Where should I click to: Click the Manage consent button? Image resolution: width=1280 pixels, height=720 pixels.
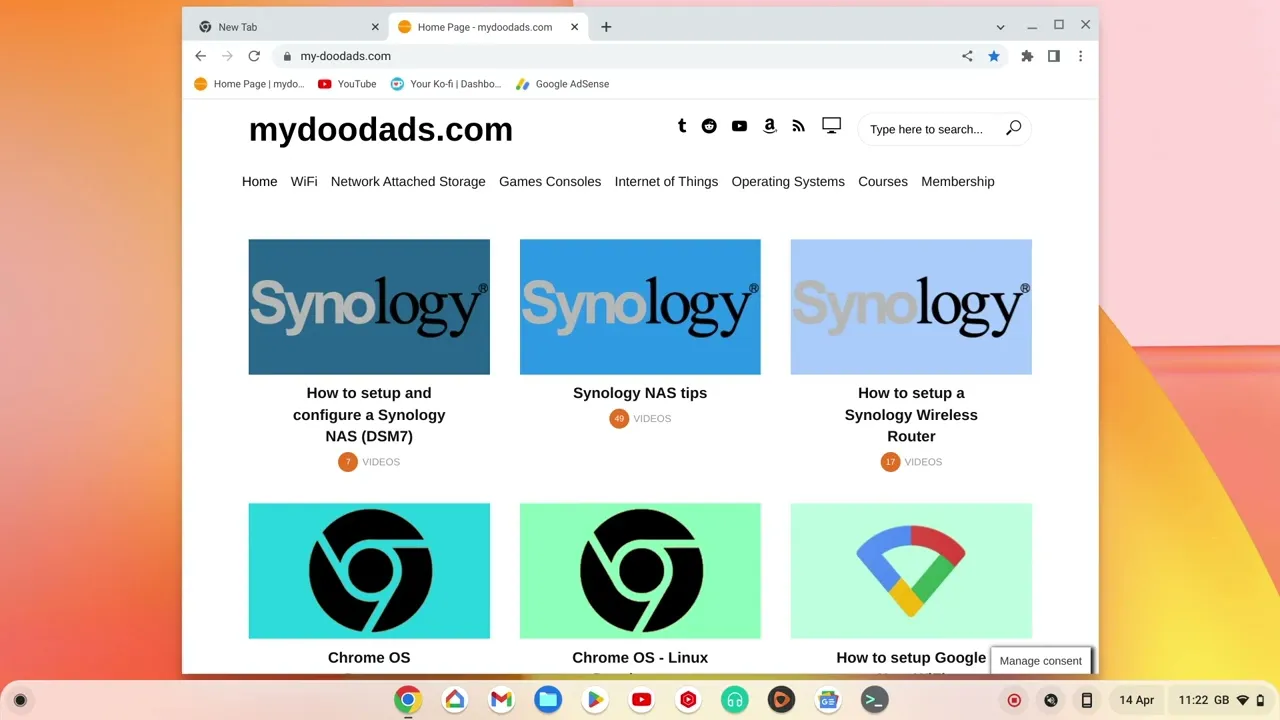[1041, 661]
